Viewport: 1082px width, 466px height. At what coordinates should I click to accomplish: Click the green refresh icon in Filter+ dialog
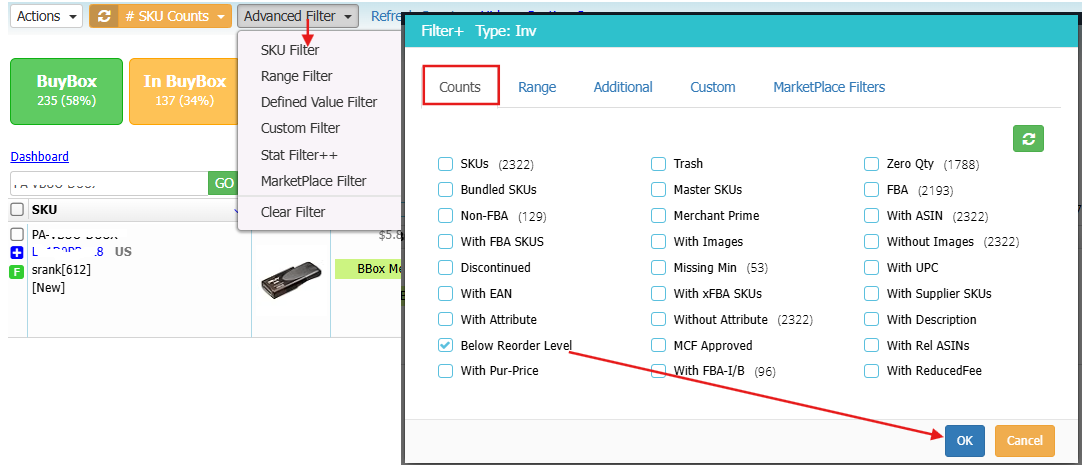pos(1028,139)
